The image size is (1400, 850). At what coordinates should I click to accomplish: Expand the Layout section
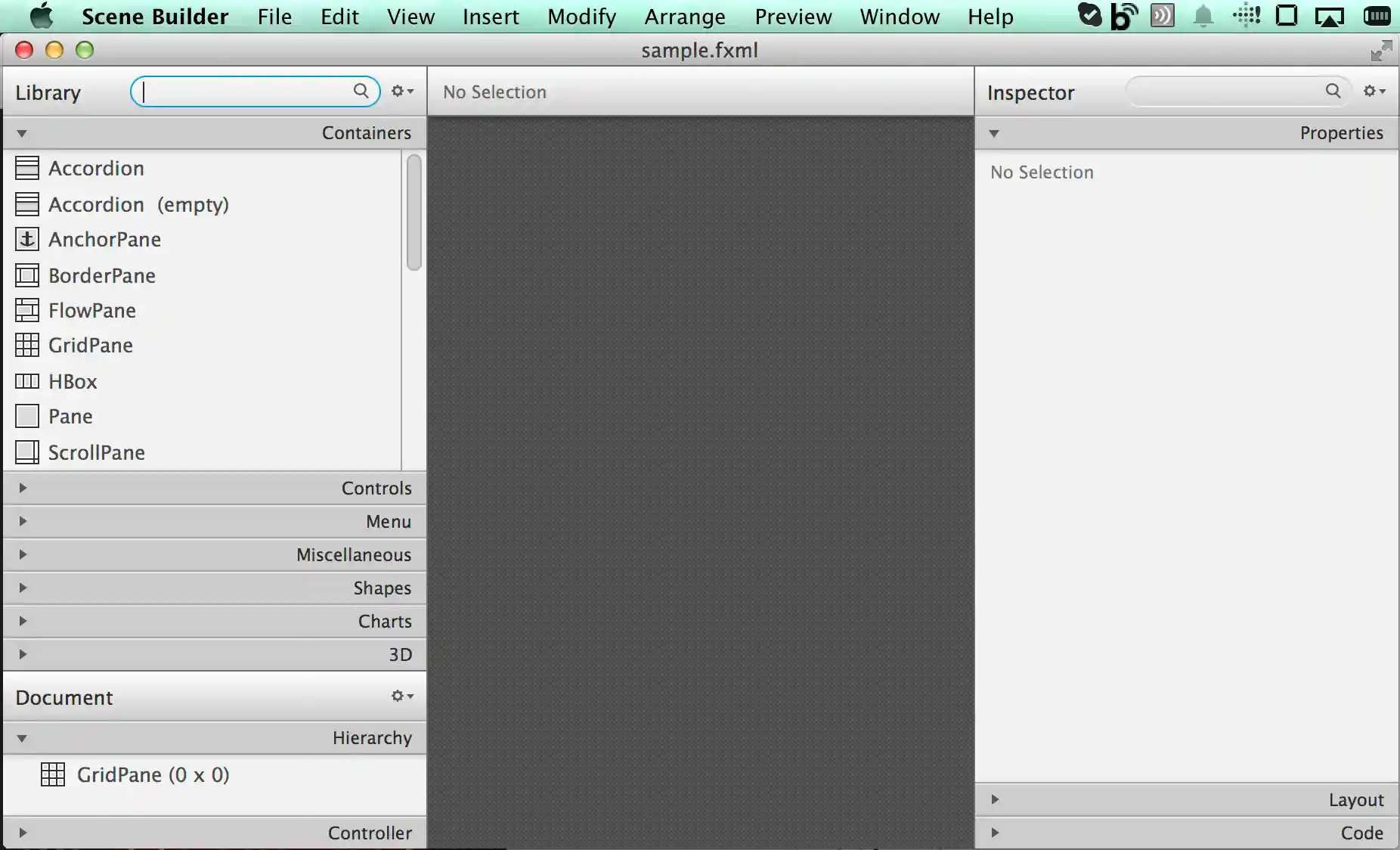click(995, 799)
